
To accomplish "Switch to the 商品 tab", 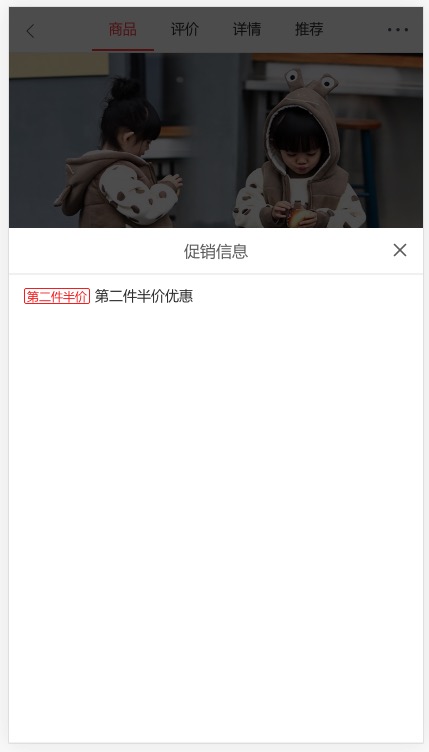I will click(x=123, y=30).
